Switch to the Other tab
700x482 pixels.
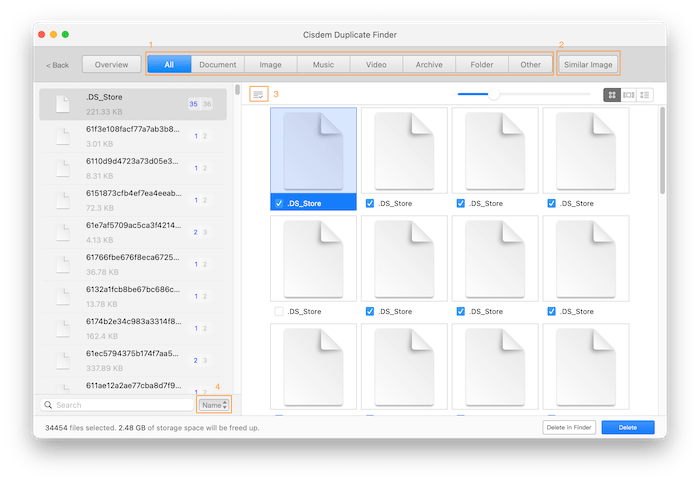pos(530,65)
